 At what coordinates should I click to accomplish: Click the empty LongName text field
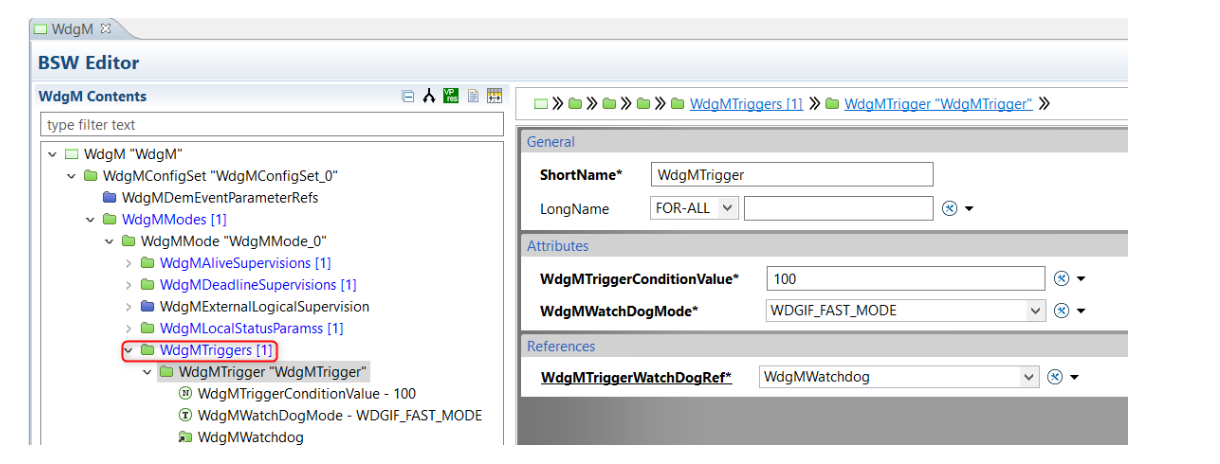pyautogui.click(x=838, y=208)
